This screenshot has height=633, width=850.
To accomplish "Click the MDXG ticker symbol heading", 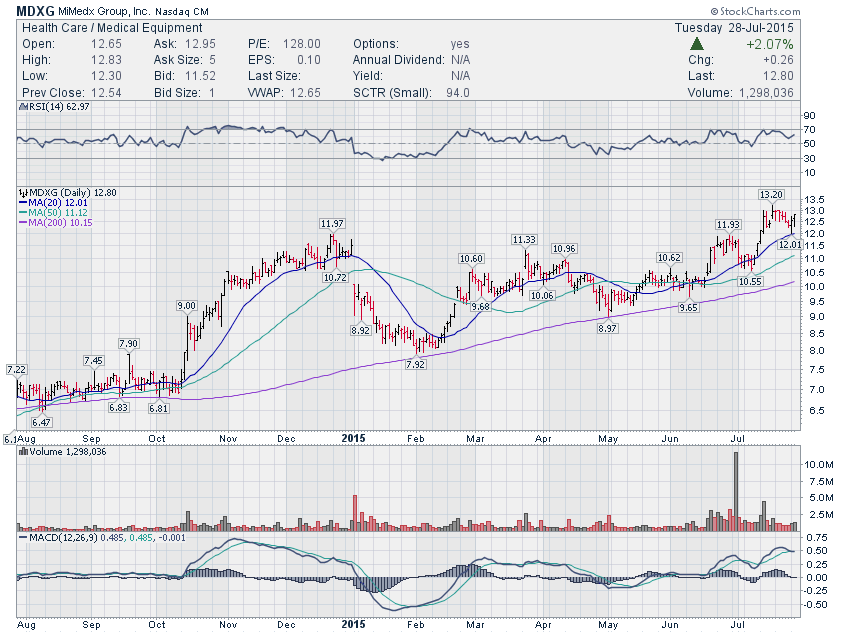I will pyautogui.click(x=35, y=11).
